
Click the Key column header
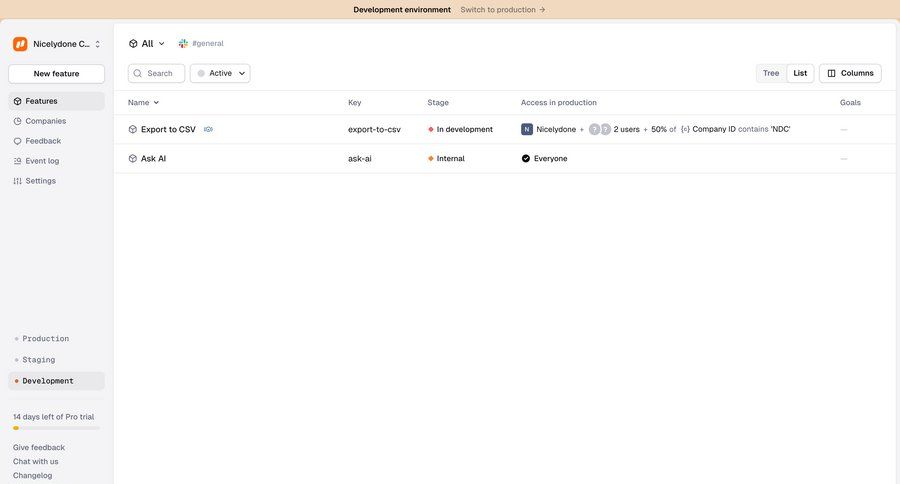355,103
